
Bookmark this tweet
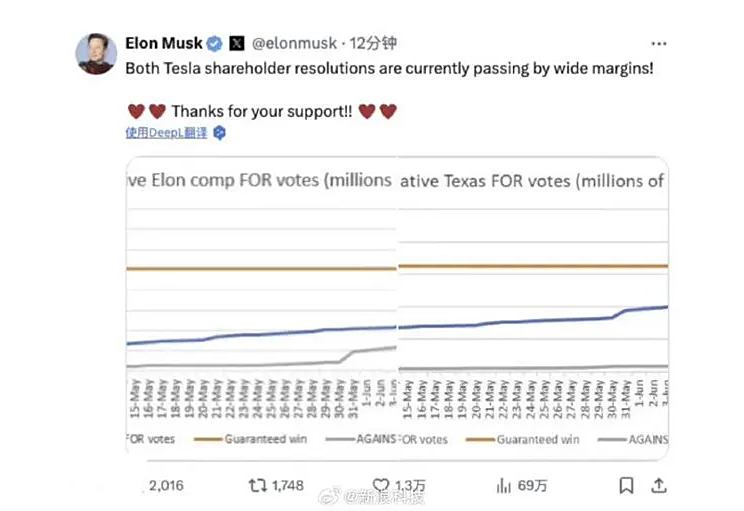click(x=626, y=485)
